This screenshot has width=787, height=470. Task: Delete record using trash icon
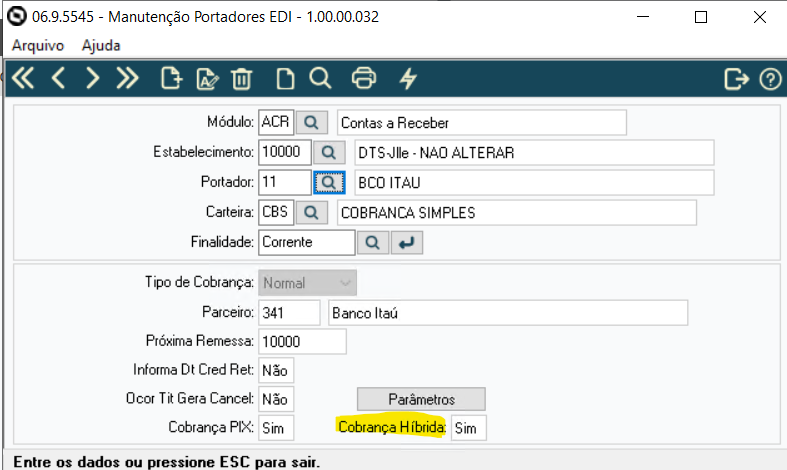point(241,79)
